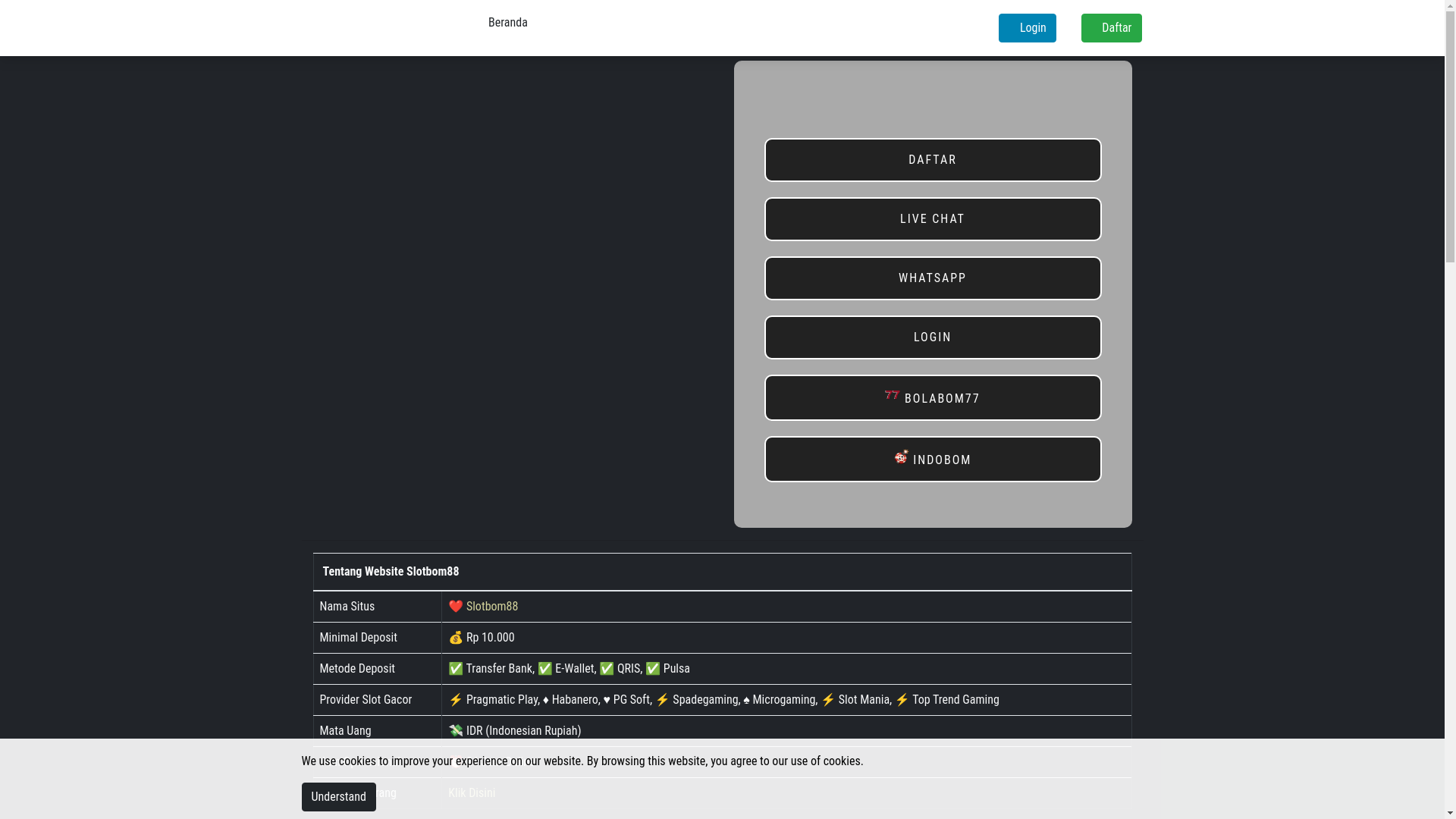
Task: Click the money bag icon beside Rp 10.000
Action: point(455,638)
